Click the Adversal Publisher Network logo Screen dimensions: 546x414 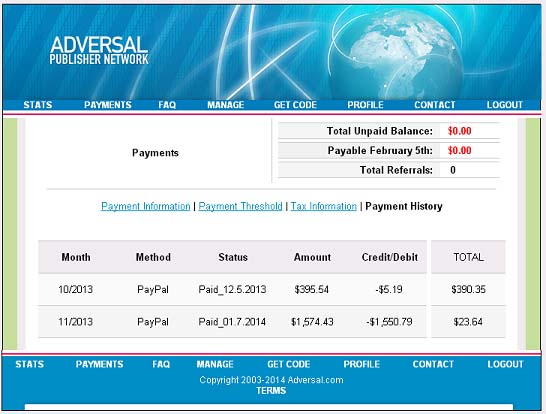point(99,50)
